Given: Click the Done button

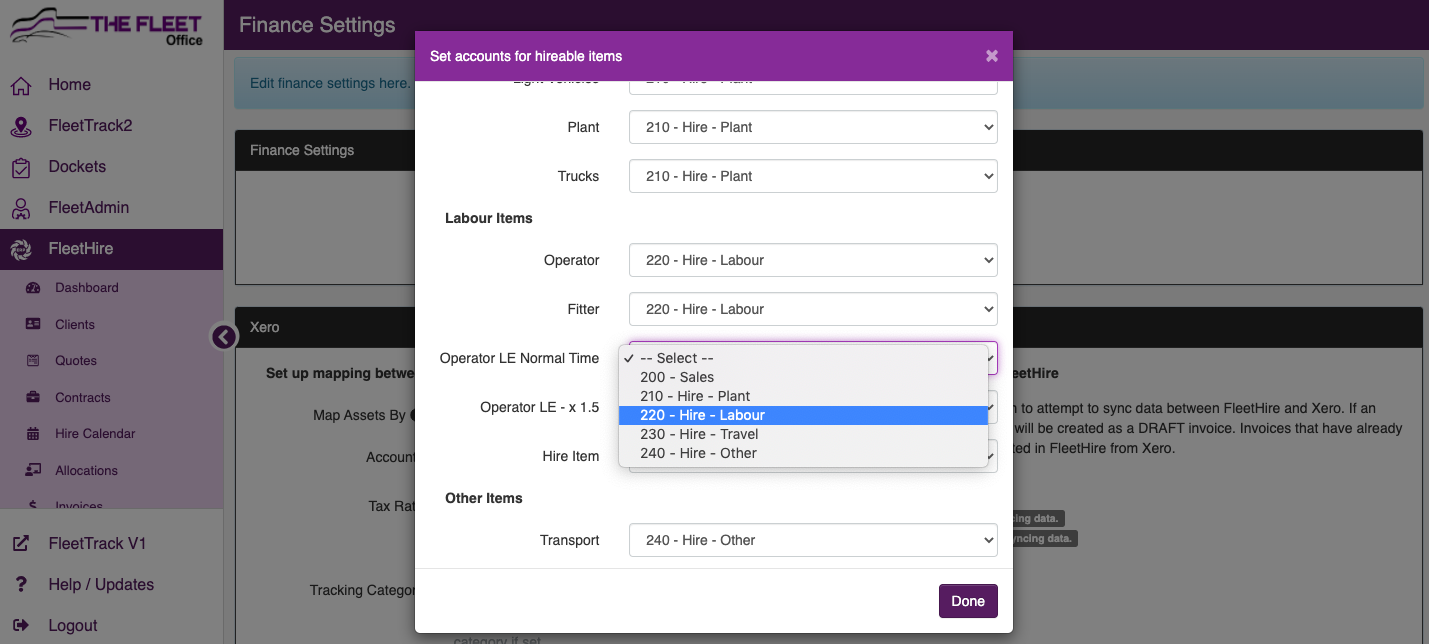Looking at the screenshot, I should click(x=968, y=601).
